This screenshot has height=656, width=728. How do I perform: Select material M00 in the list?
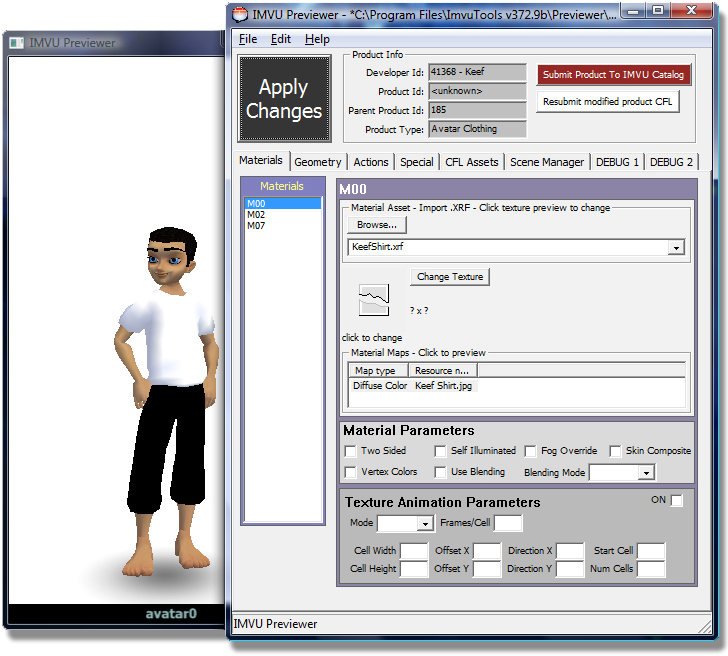tap(282, 204)
